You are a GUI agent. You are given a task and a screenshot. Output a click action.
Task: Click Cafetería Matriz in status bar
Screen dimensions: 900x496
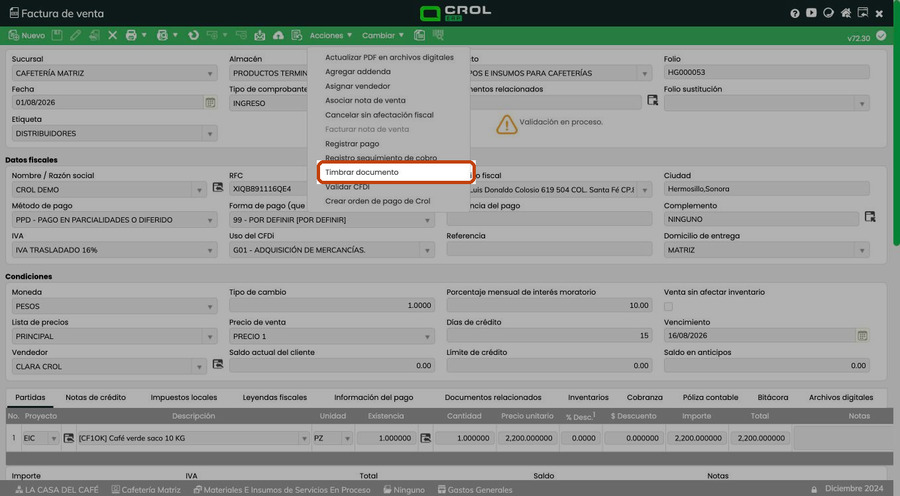(x=146, y=490)
